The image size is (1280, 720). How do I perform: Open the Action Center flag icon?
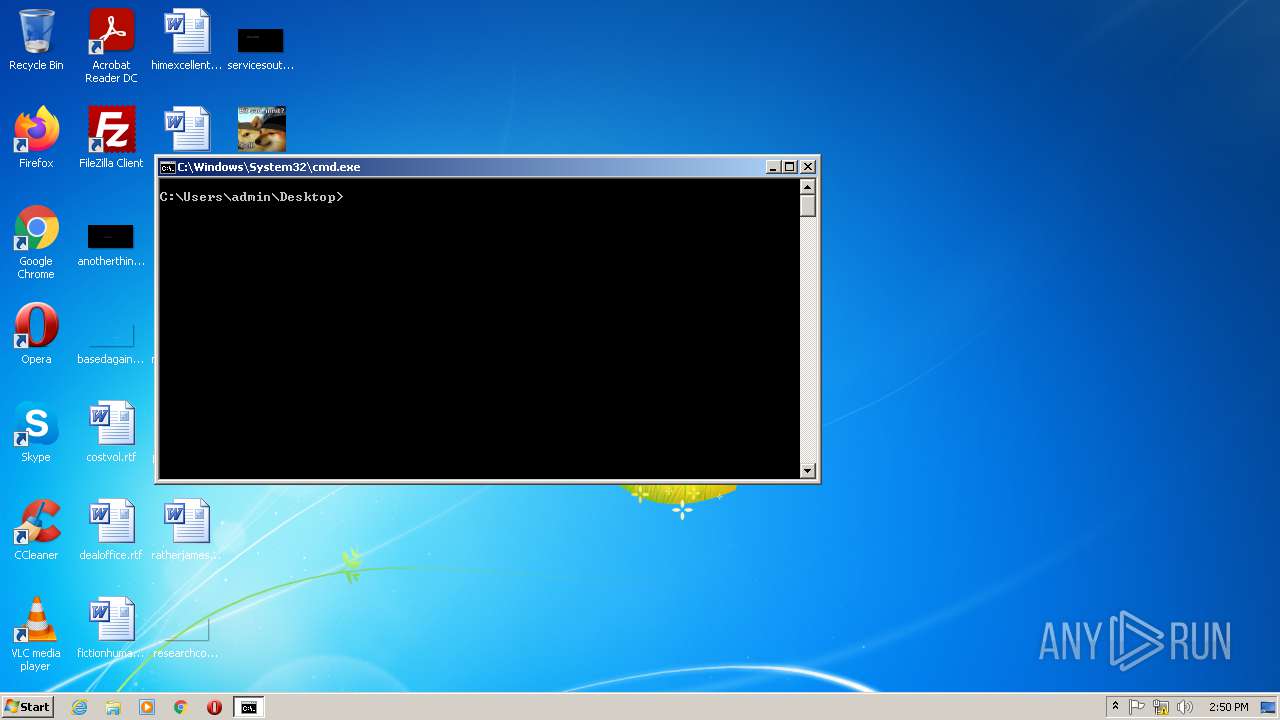point(1137,707)
